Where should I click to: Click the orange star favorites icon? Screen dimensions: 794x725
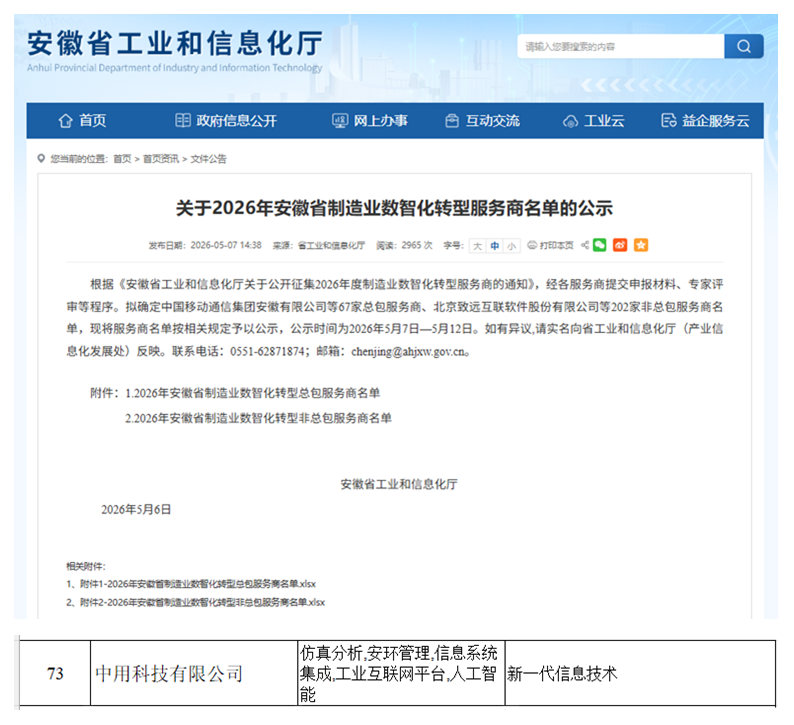point(641,245)
